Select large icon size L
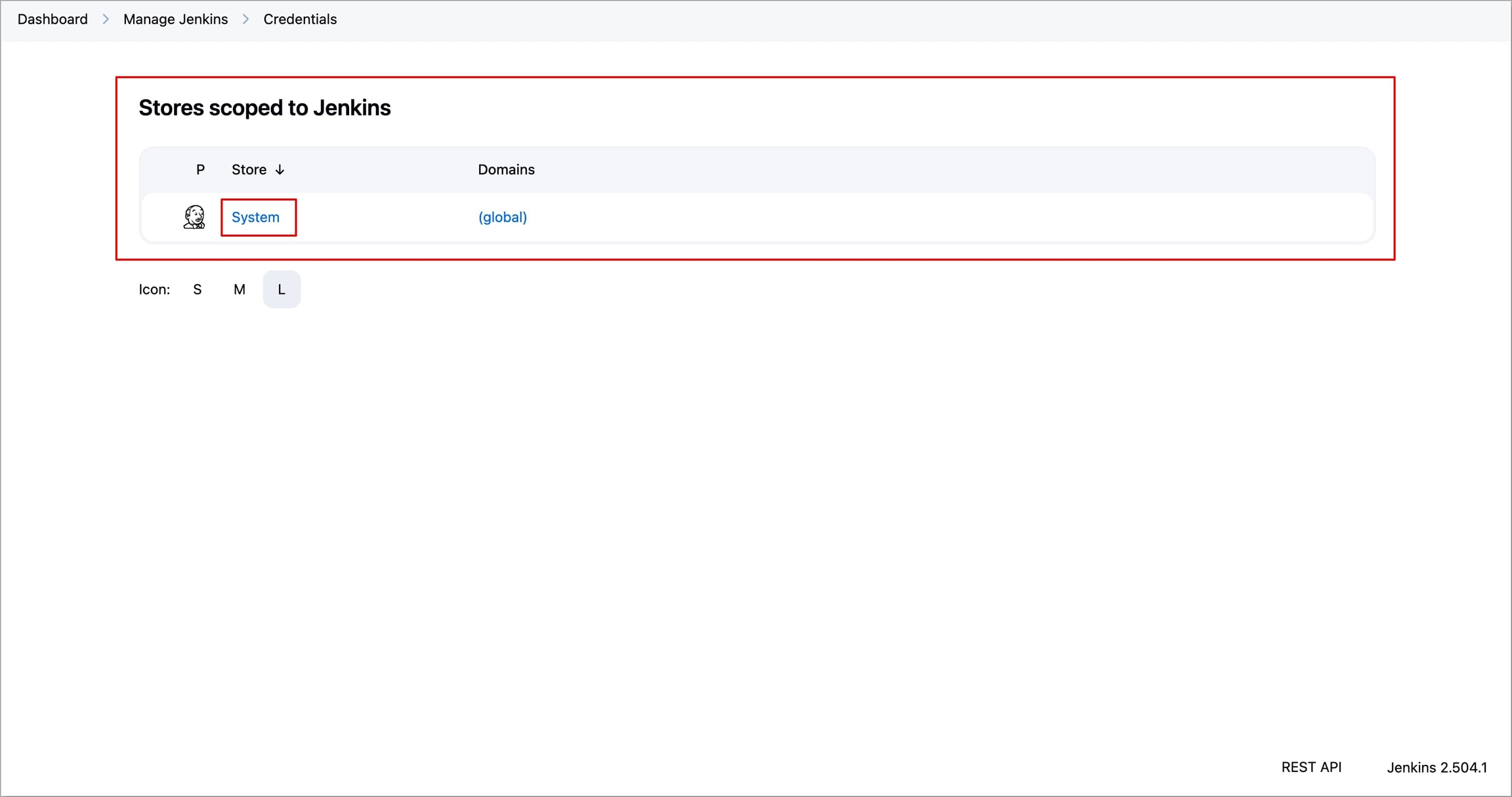1512x797 pixels. tap(282, 289)
